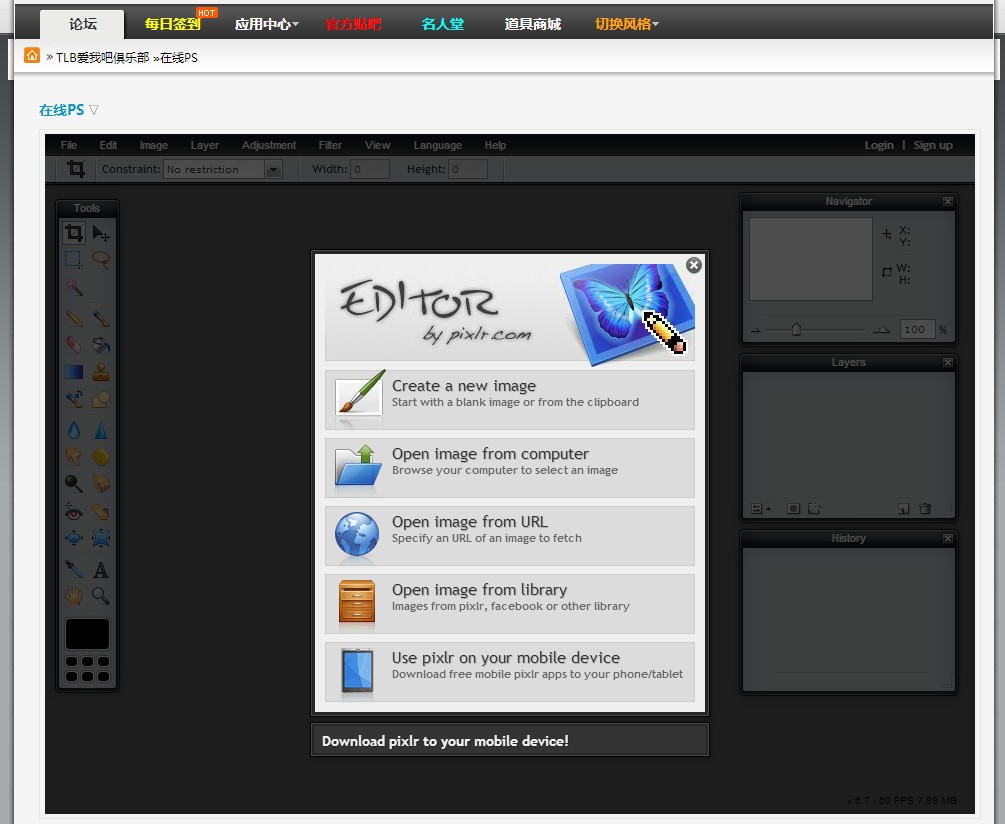Viewport: 1005px width, 824px height.
Task: Click the Sign up link
Action: pyautogui.click(x=933, y=145)
